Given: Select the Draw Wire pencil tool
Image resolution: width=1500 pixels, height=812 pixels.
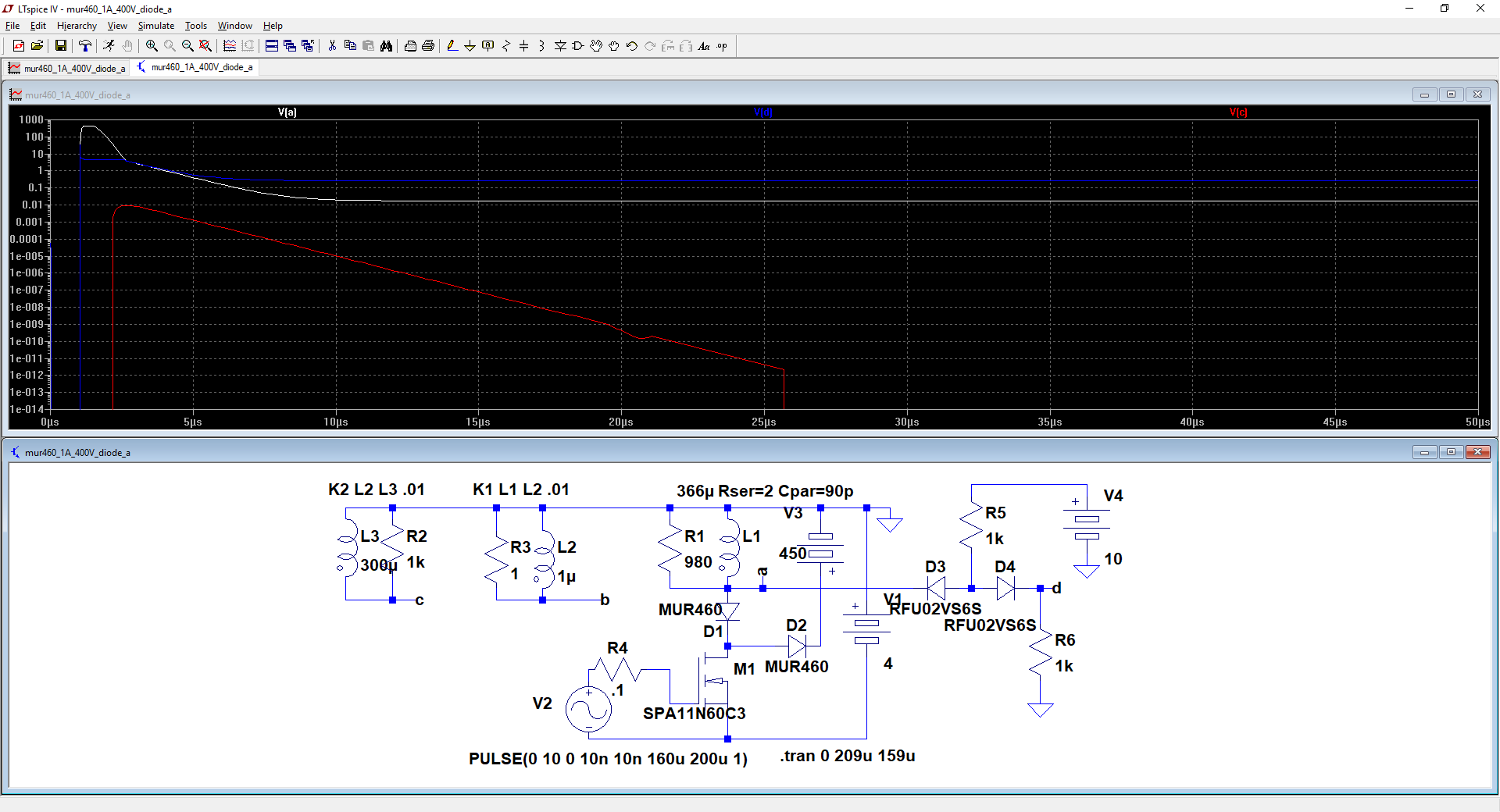Looking at the screenshot, I should coord(452,46).
